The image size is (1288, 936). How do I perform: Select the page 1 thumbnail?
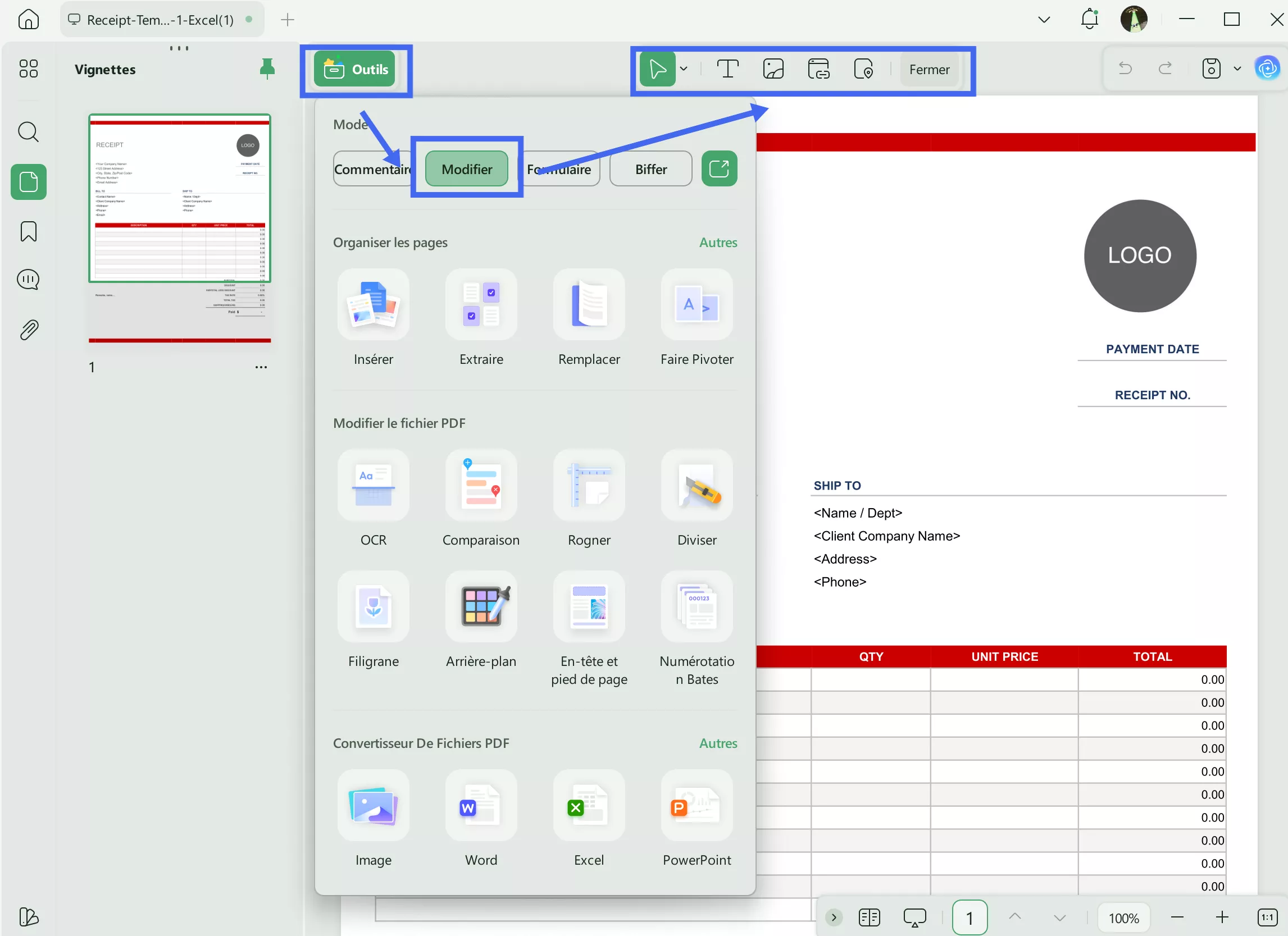(179, 199)
